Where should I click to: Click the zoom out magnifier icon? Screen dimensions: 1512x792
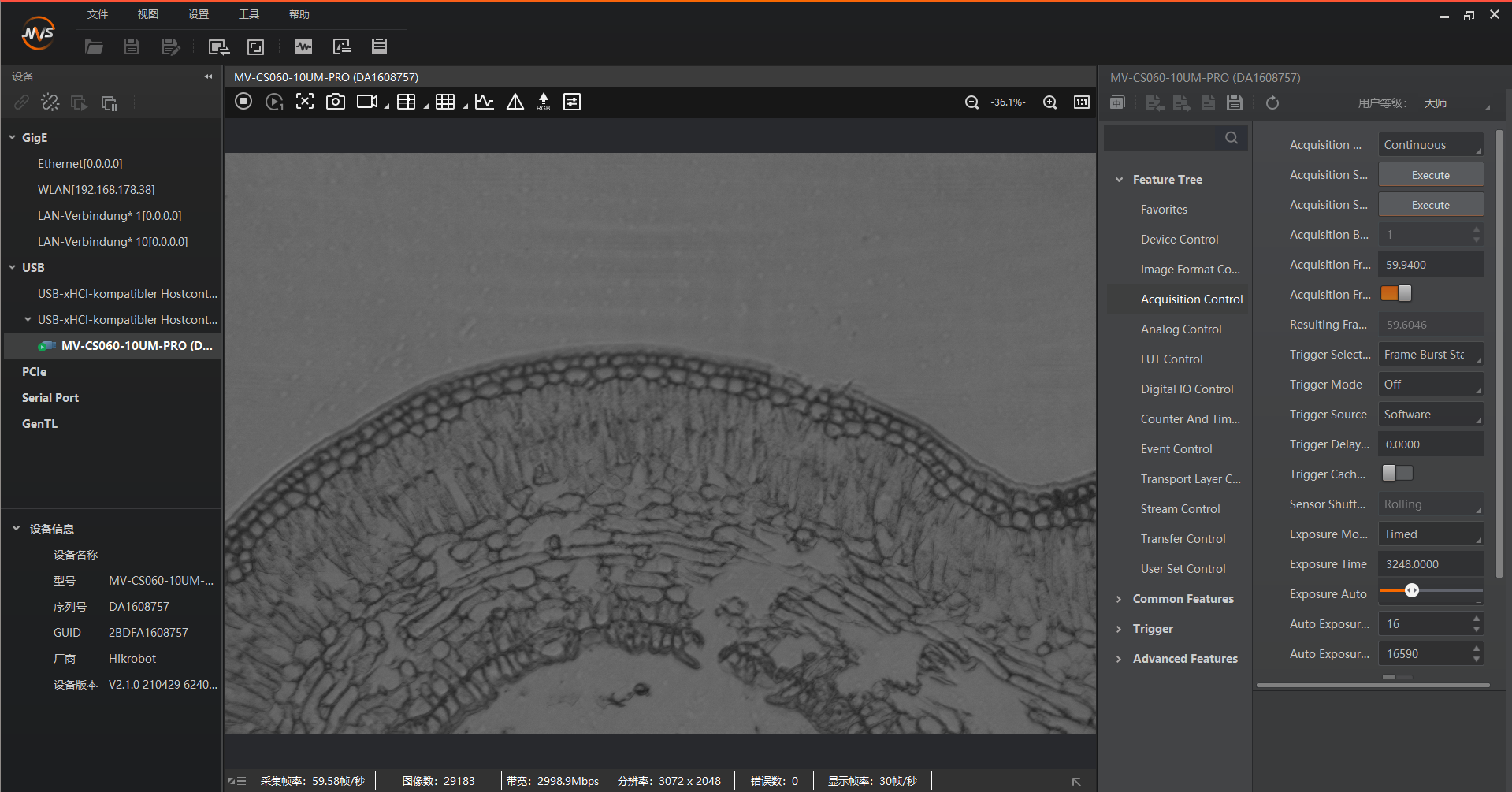click(x=971, y=102)
